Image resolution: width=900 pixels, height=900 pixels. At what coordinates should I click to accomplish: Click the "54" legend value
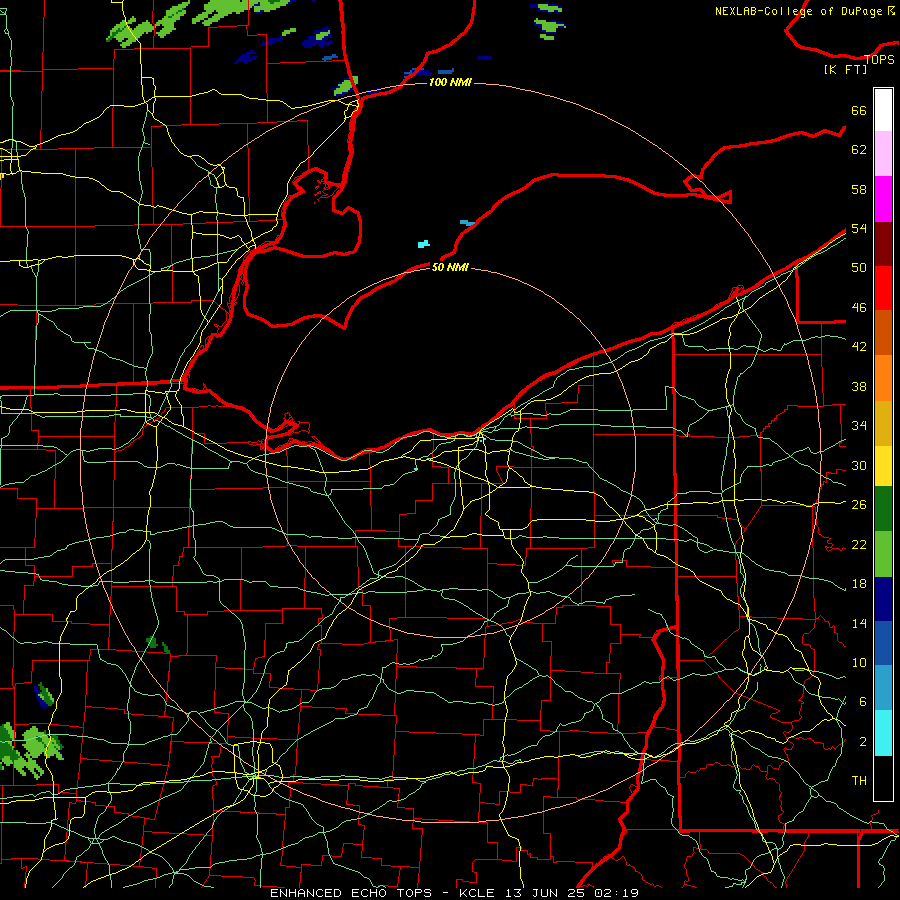click(x=859, y=228)
